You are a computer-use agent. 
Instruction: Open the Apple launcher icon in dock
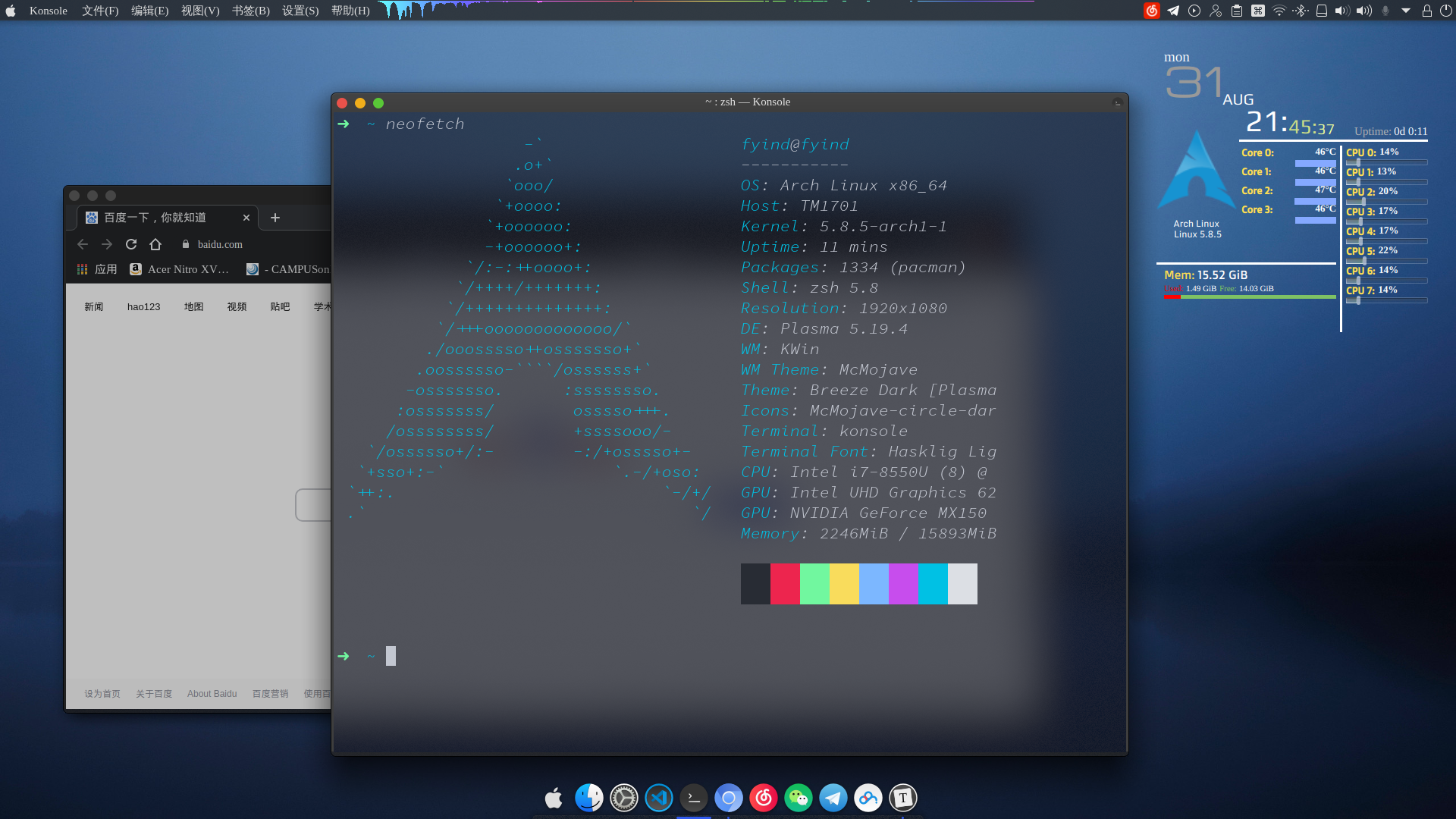[554, 798]
